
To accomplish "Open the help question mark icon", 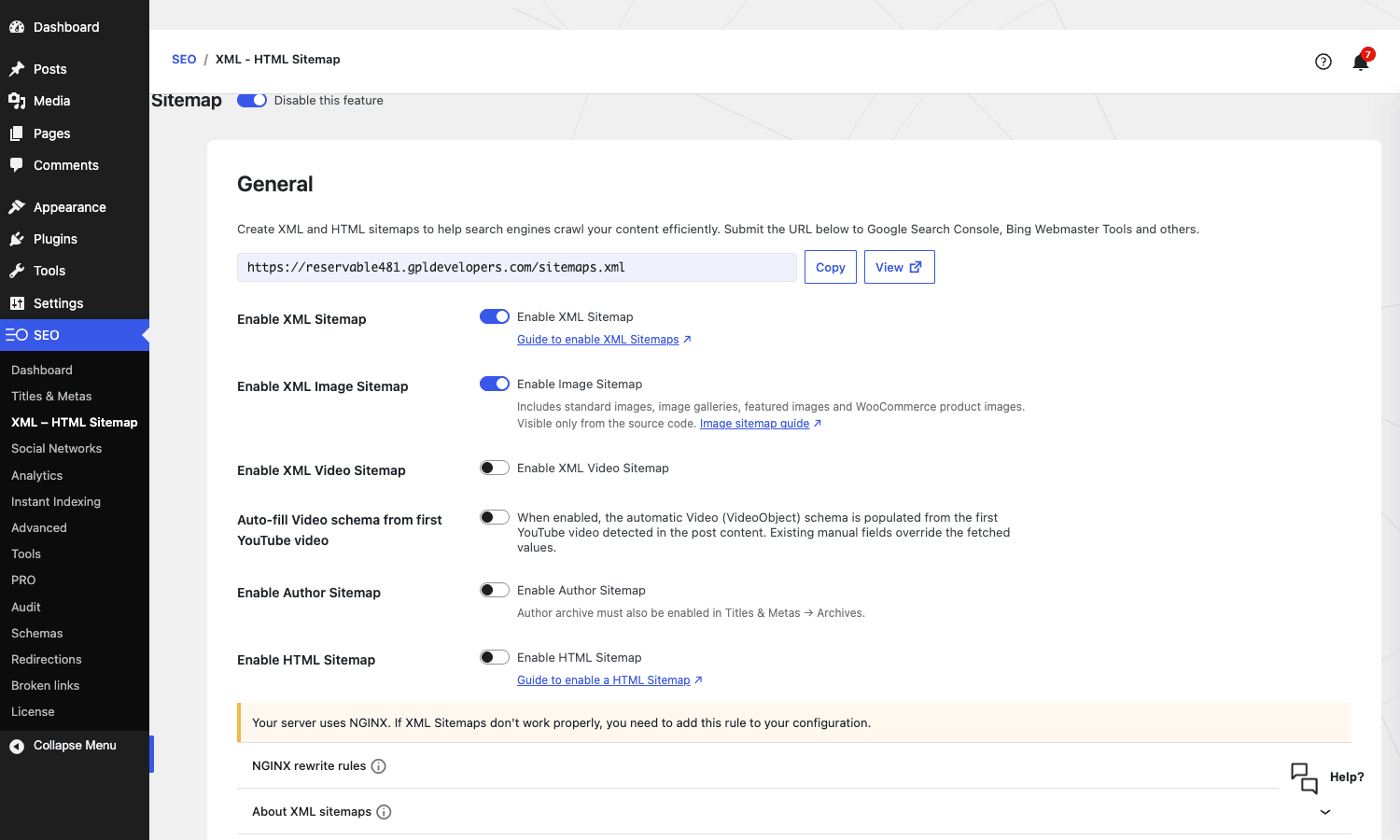I will click(x=1323, y=62).
